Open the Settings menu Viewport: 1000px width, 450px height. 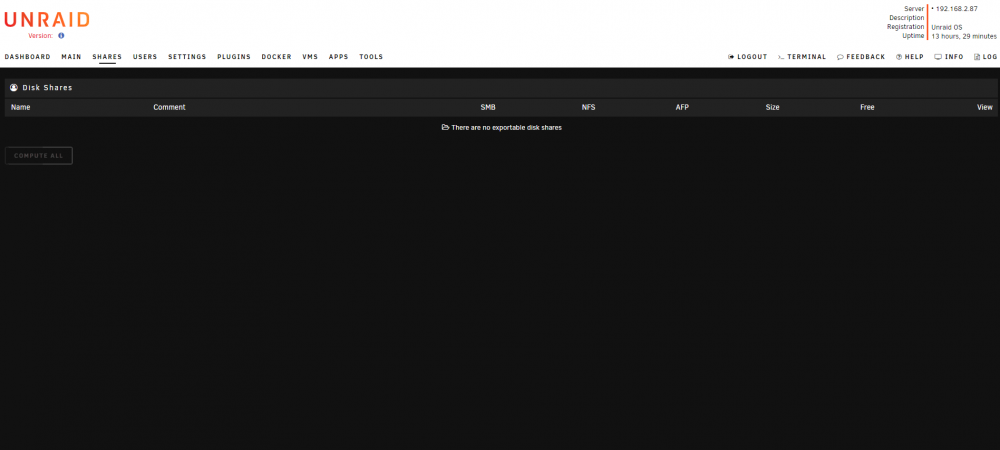188,57
